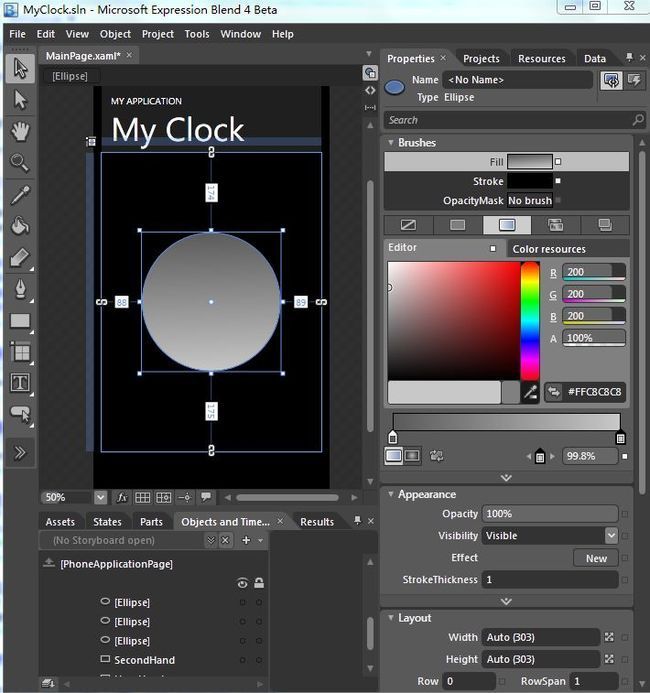Switch to the States tab
This screenshot has height=693, width=650.
(107, 522)
